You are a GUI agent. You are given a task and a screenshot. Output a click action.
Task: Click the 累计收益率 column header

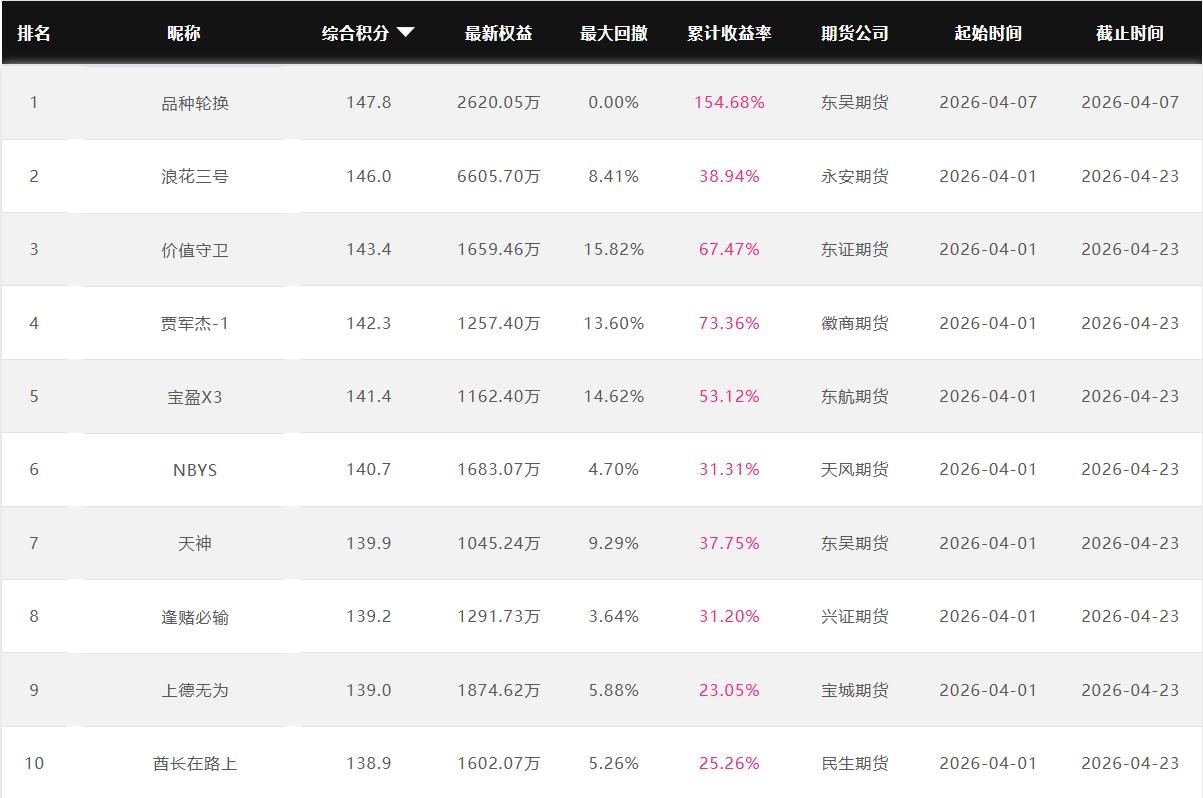click(729, 33)
